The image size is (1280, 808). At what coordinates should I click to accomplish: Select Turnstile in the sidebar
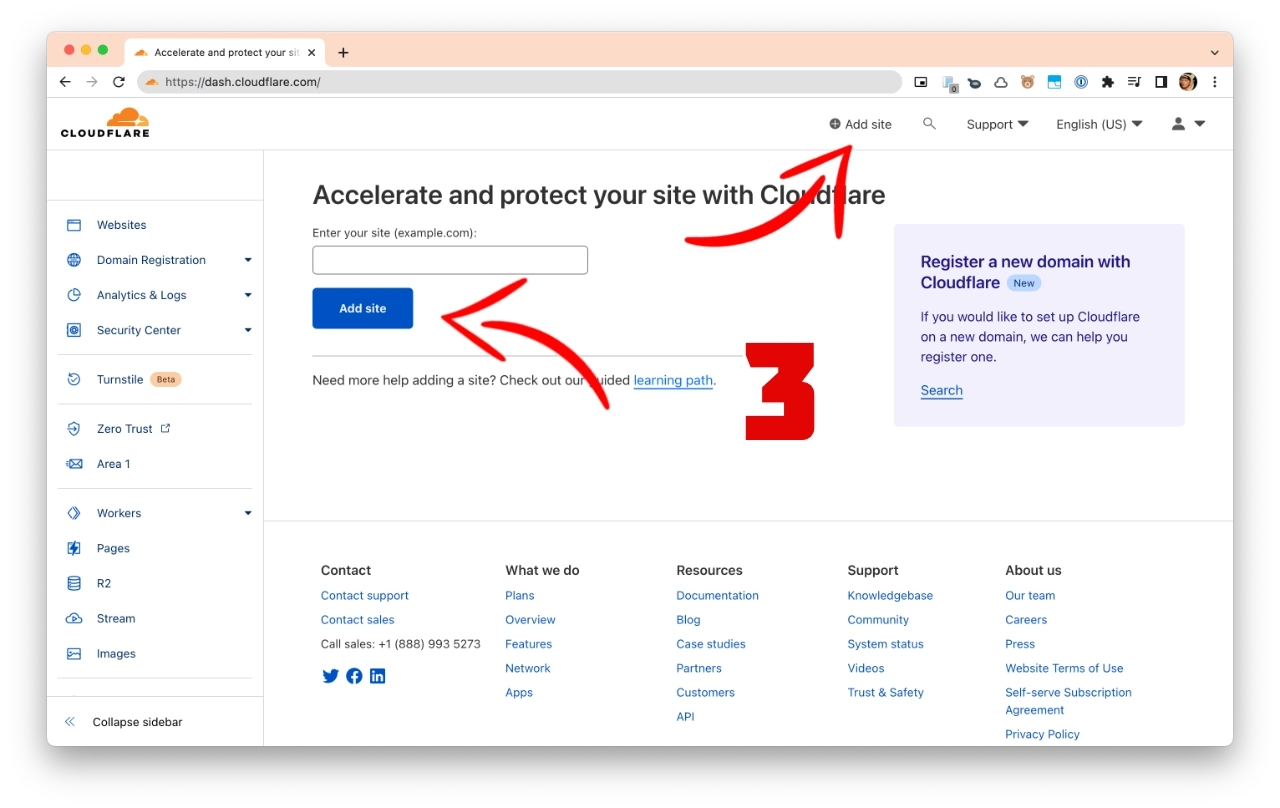point(120,379)
